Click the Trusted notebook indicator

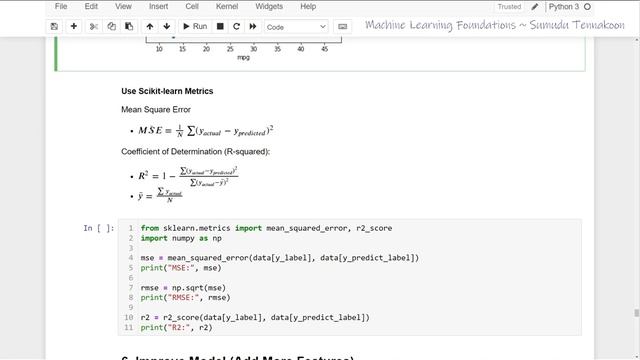click(509, 7)
